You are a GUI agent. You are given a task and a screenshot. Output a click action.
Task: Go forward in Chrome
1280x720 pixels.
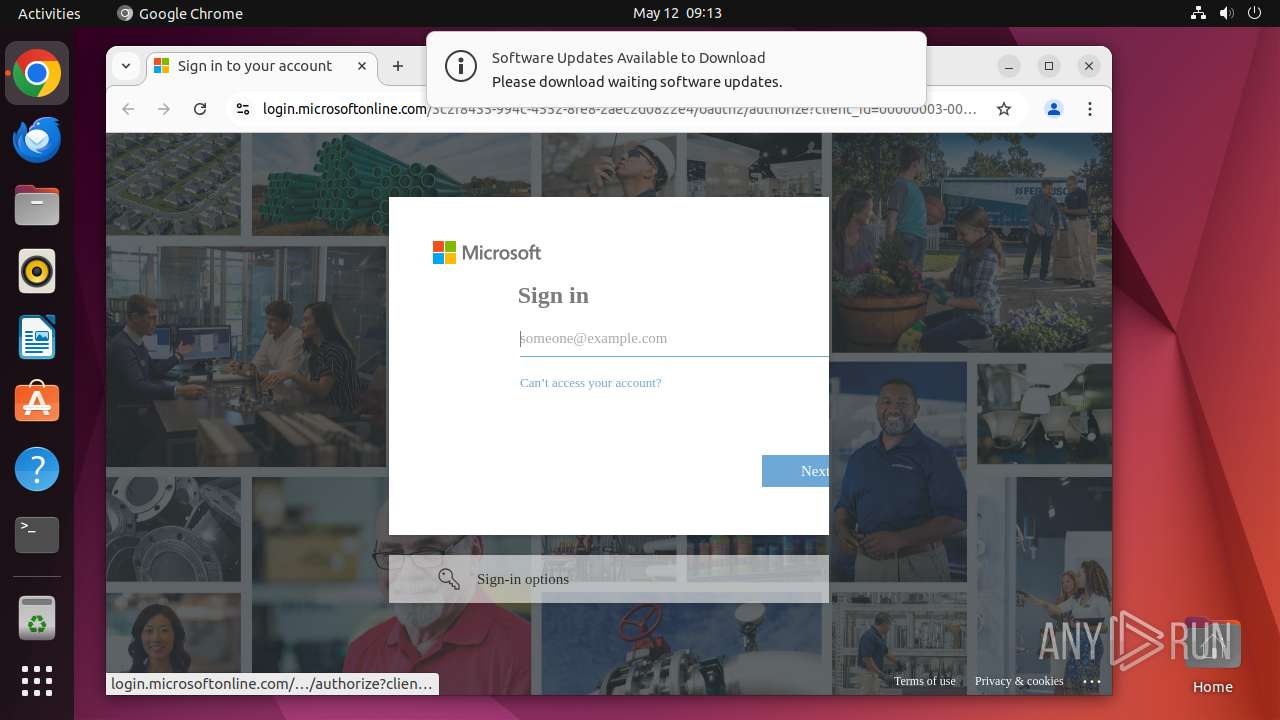click(164, 109)
